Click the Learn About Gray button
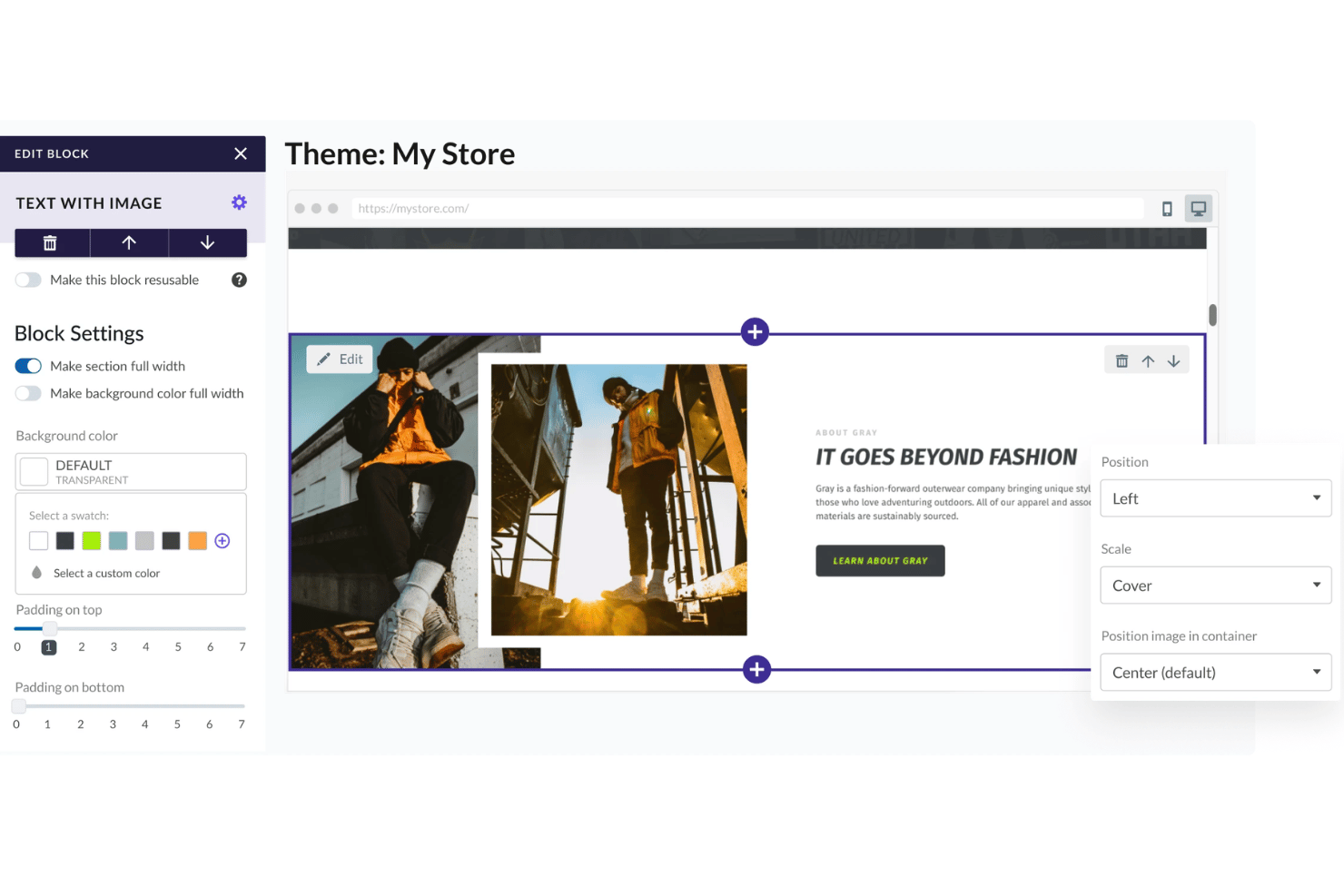This screenshot has height=896, width=1344. pyautogui.click(x=880, y=561)
